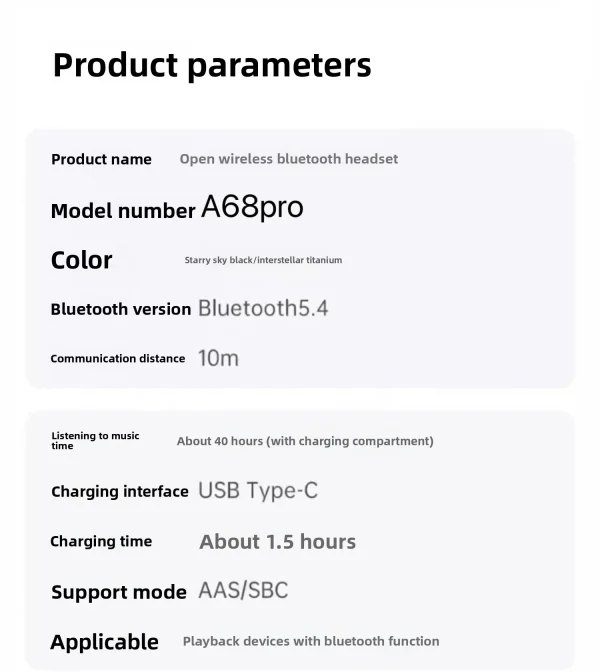600x672 pixels.
Task: Click the A68pro model value
Action: pos(252,208)
